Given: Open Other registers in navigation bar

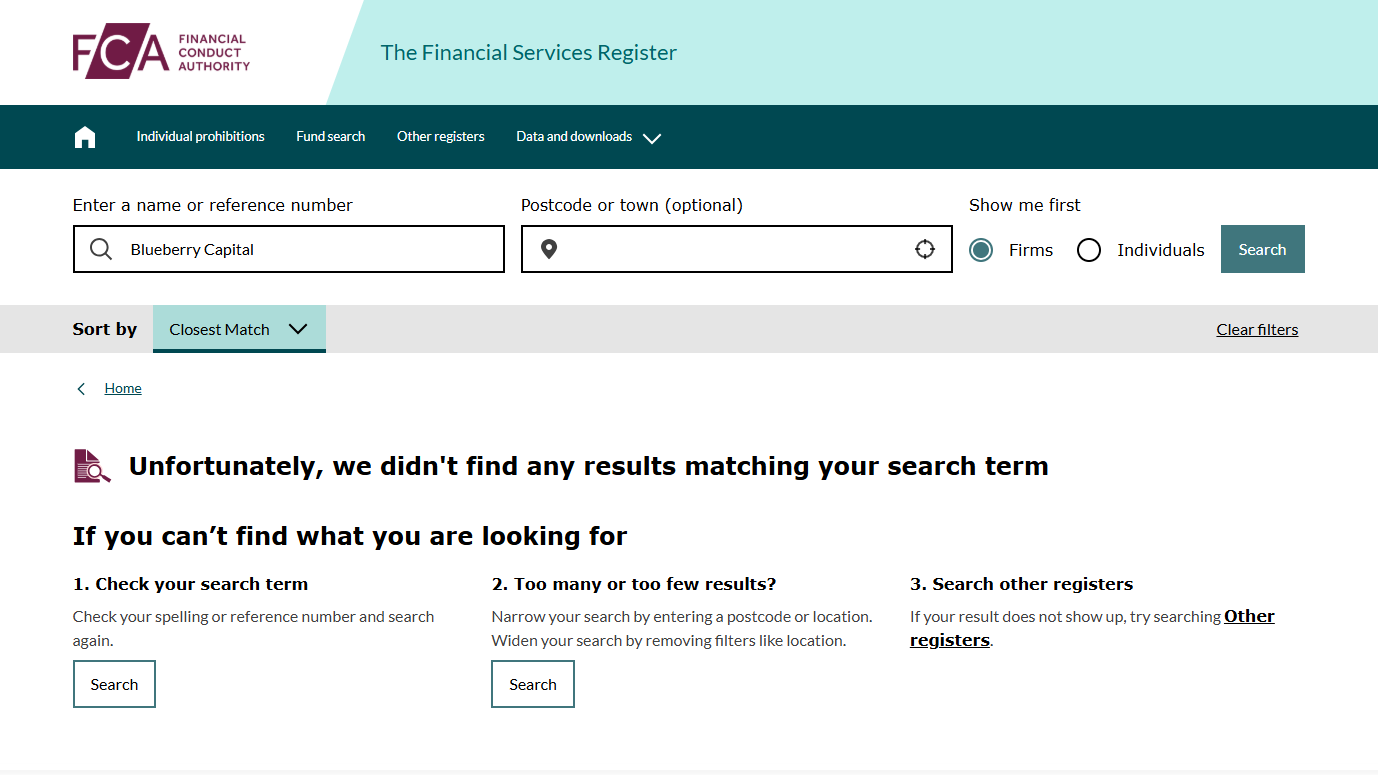Looking at the screenshot, I should (x=440, y=137).
